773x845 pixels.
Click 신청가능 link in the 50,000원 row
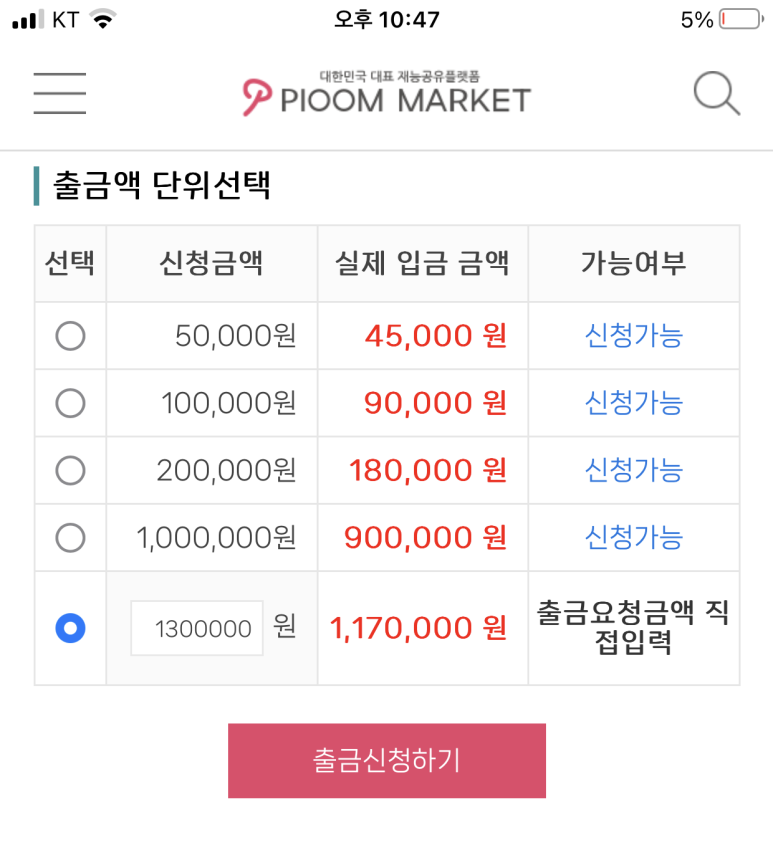tap(633, 336)
